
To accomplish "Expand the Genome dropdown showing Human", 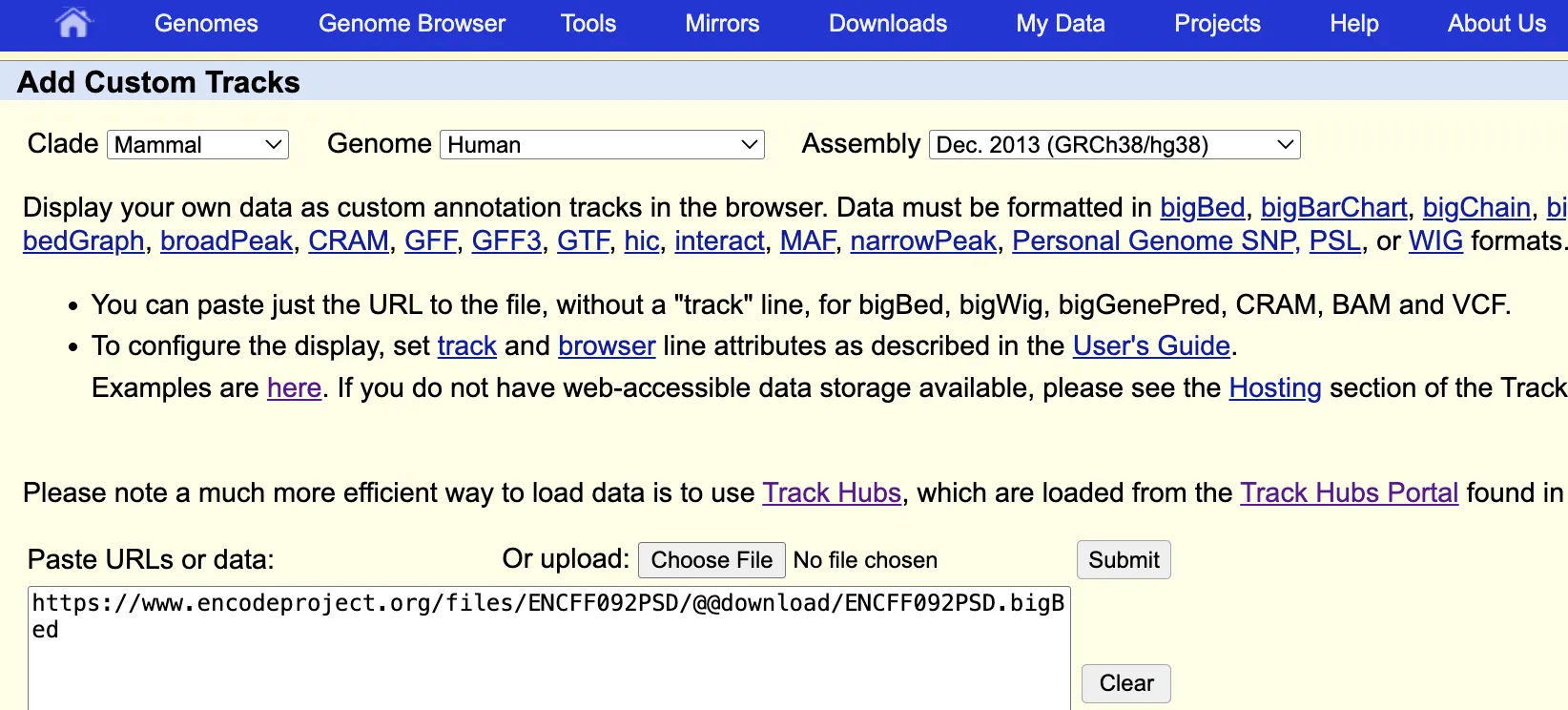I will (602, 145).
